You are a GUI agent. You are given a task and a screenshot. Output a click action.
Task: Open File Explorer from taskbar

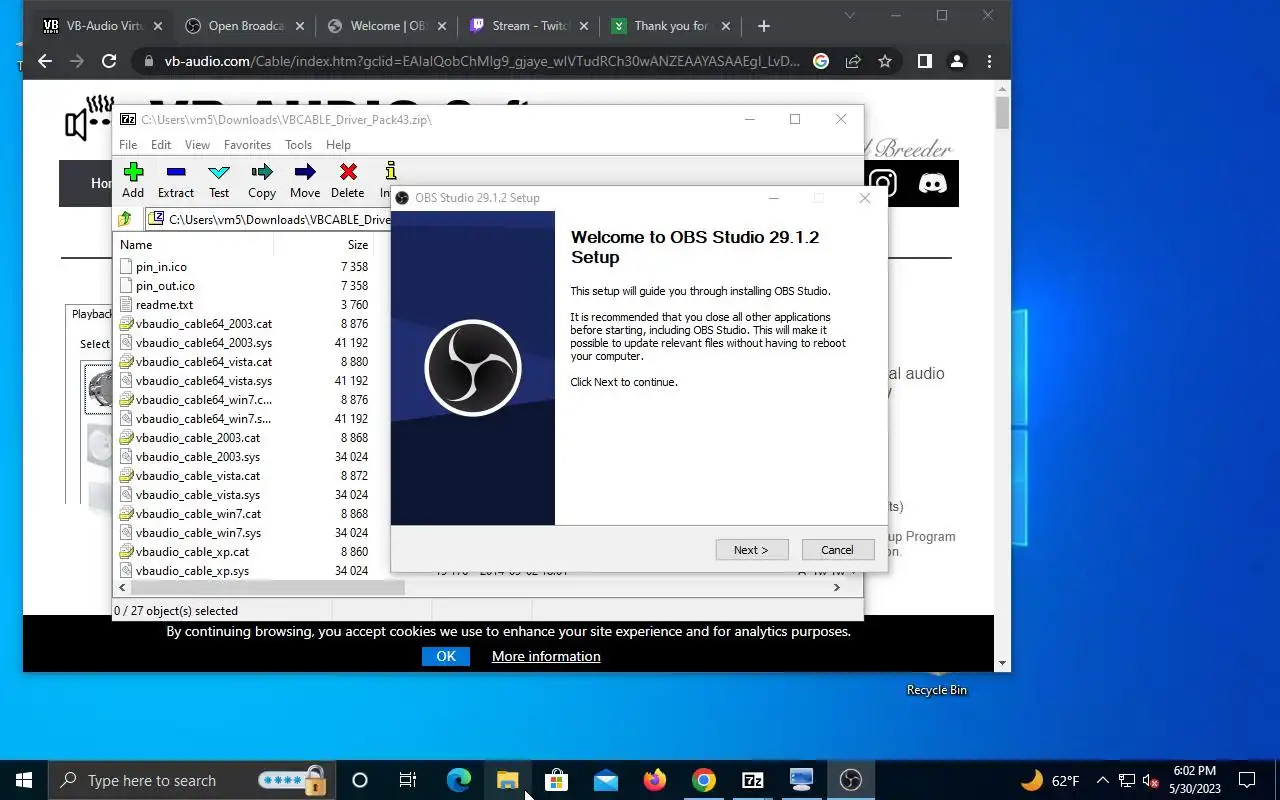(507, 780)
